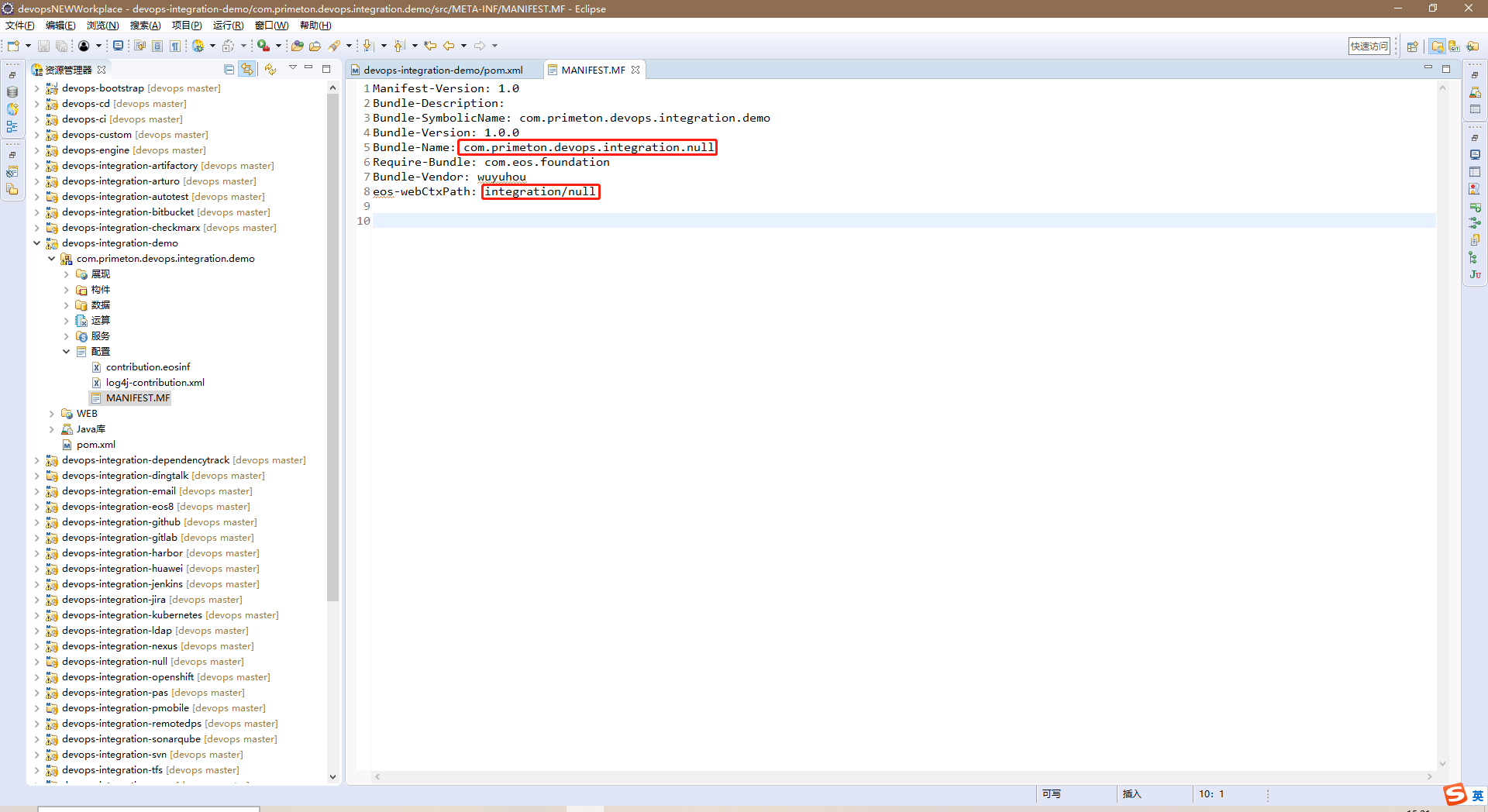Click the Last Edit Location icon

(430, 46)
